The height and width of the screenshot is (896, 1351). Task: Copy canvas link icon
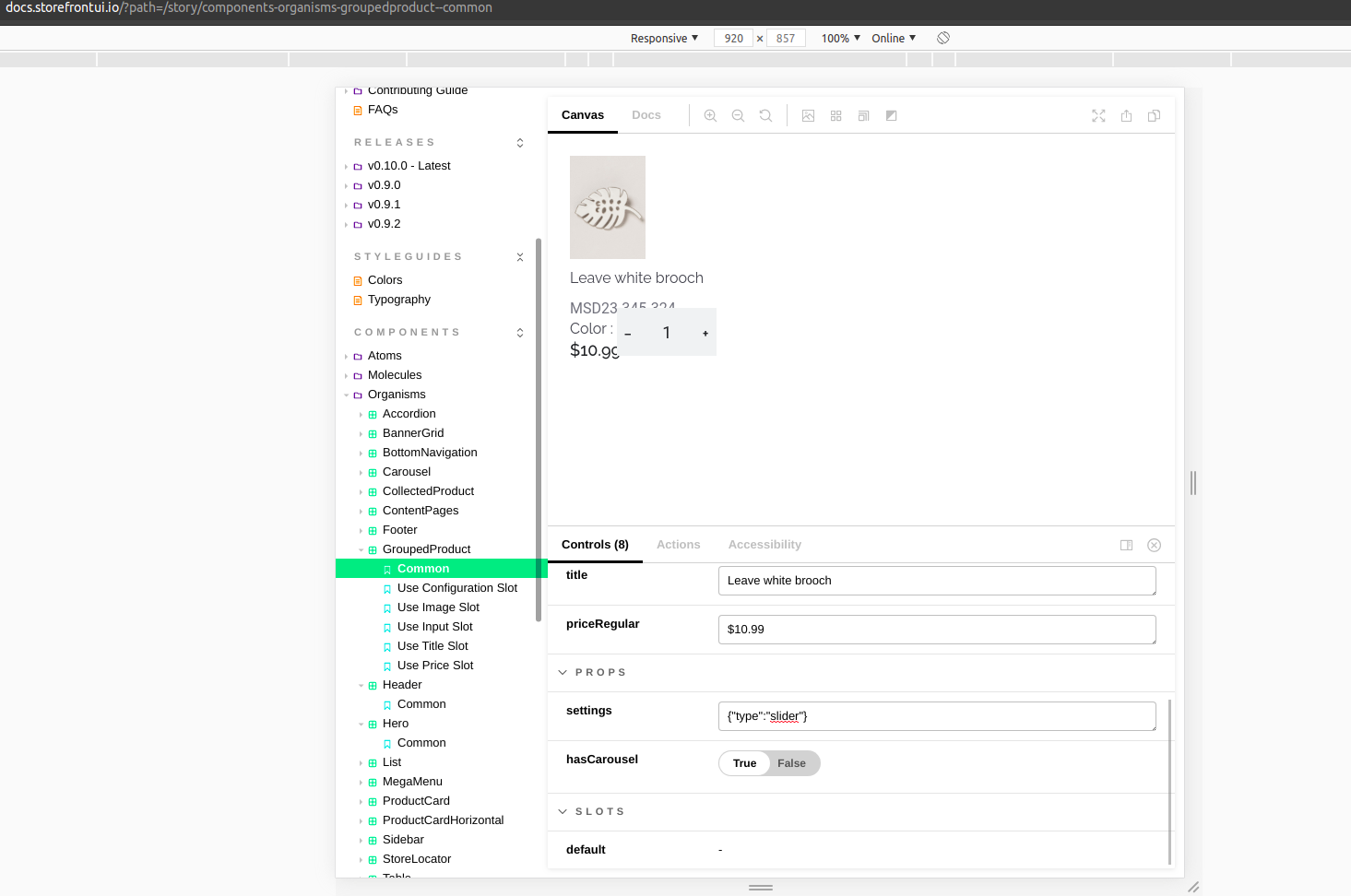[x=1154, y=116]
